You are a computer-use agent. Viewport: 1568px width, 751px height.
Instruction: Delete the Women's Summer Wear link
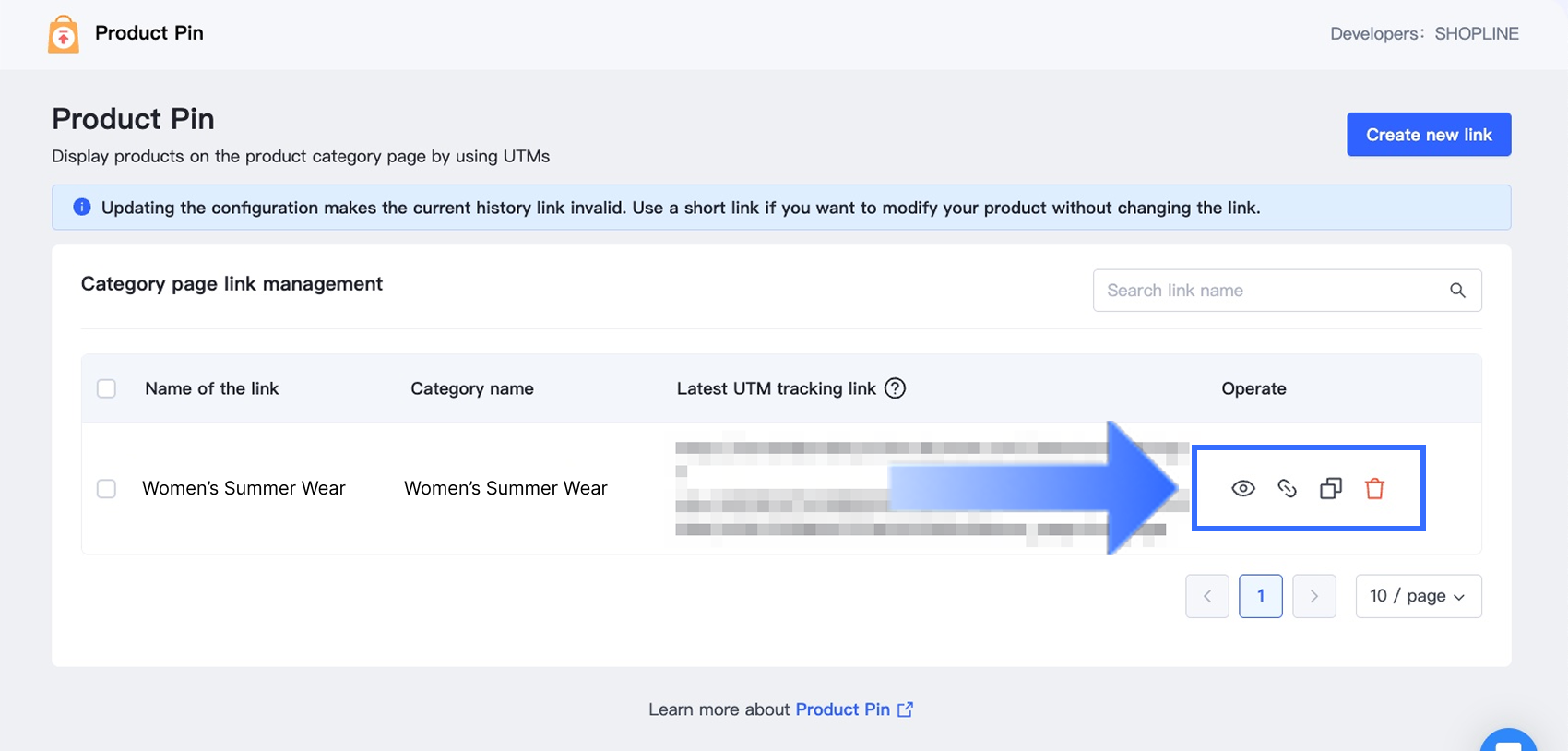pos(1374,488)
